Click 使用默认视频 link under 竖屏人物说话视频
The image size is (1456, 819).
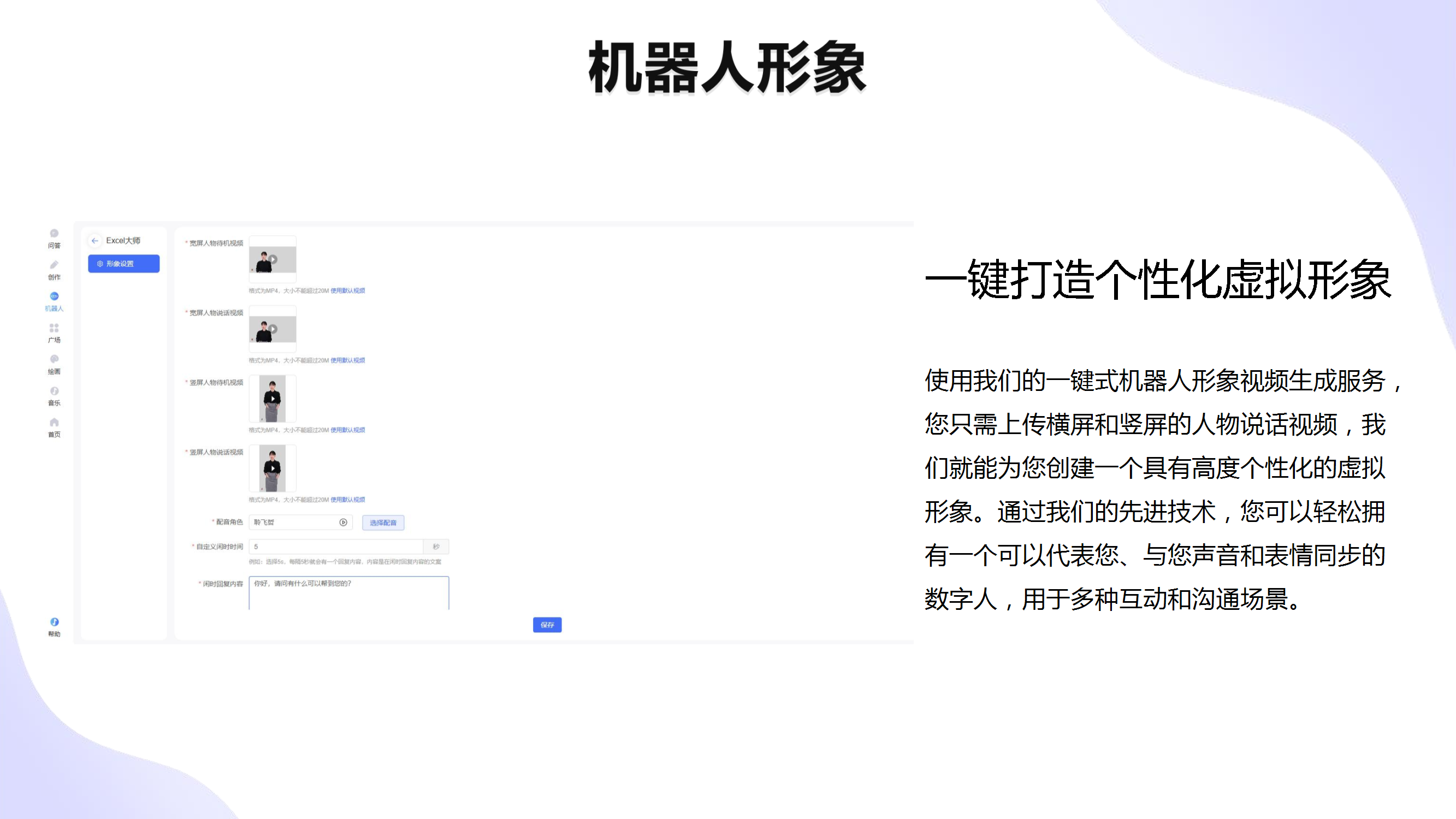click(347, 500)
